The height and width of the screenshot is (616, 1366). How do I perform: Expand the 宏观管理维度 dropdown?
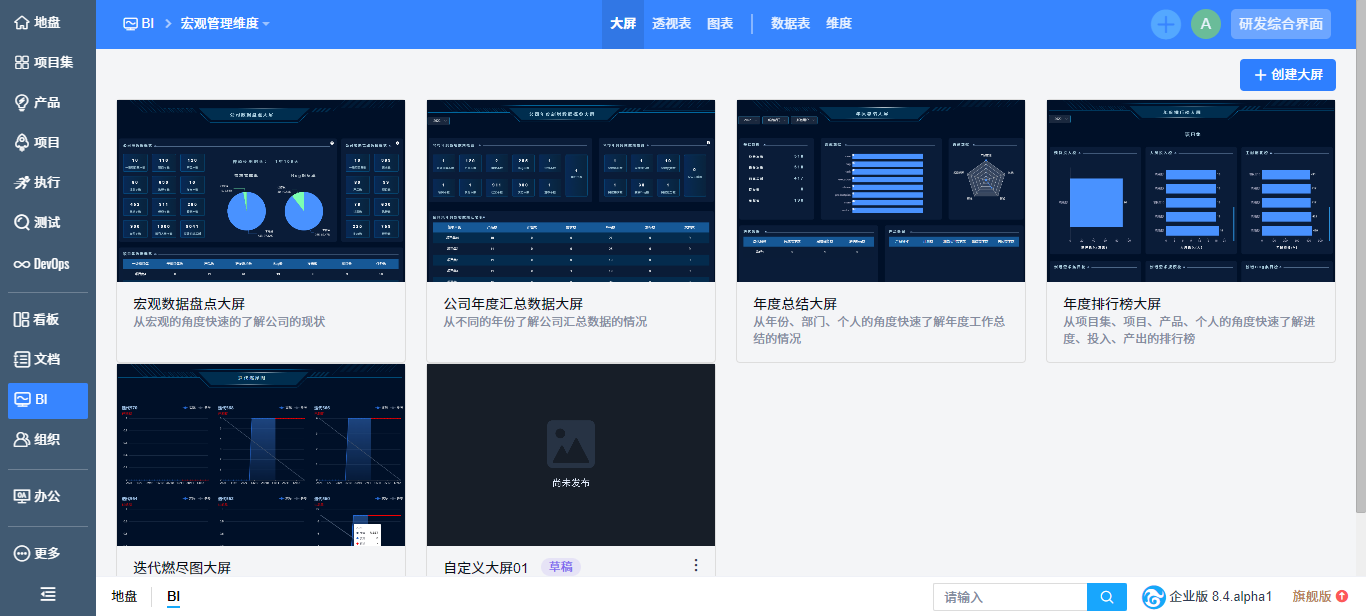(x=225, y=23)
